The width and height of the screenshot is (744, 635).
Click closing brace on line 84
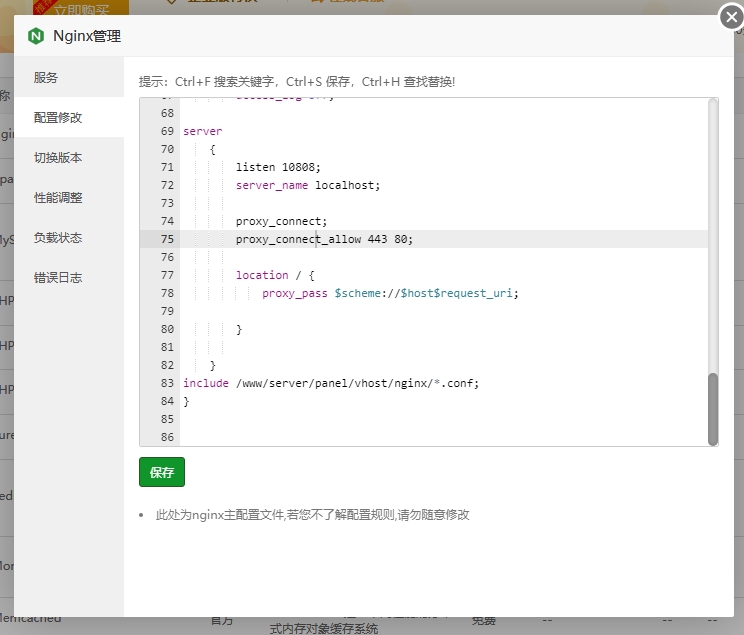point(186,402)
